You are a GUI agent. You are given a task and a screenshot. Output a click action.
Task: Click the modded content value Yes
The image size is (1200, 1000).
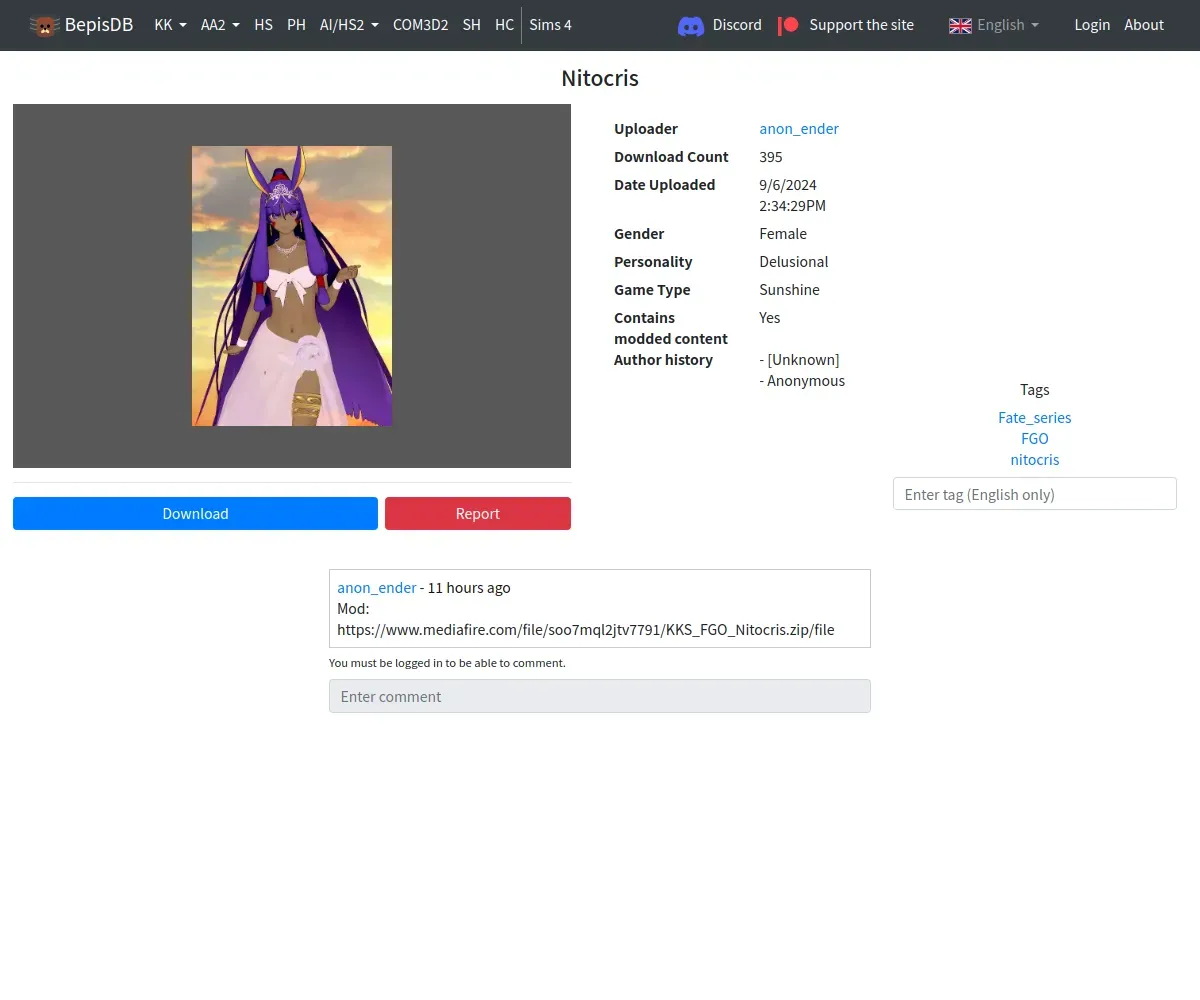(770, 318)
